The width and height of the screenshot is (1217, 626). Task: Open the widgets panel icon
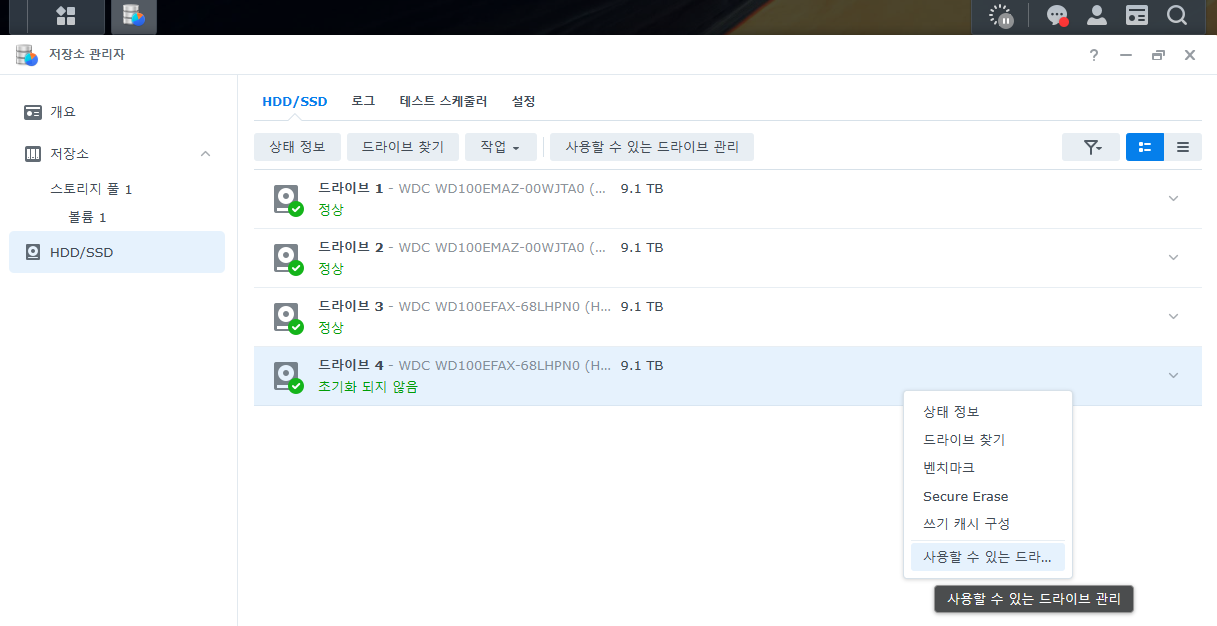(x=1137, y=15)
